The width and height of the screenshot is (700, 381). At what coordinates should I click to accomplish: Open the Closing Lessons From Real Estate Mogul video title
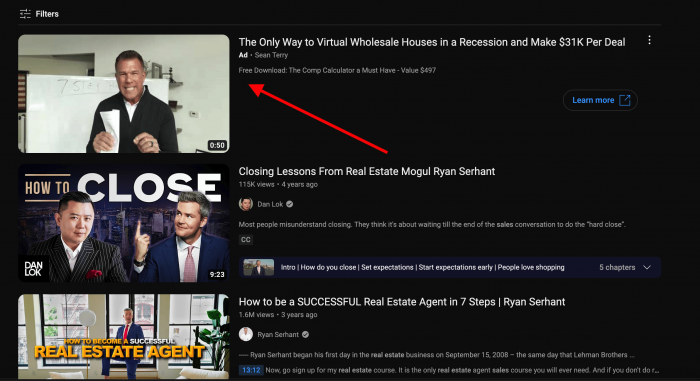(367, 172)
